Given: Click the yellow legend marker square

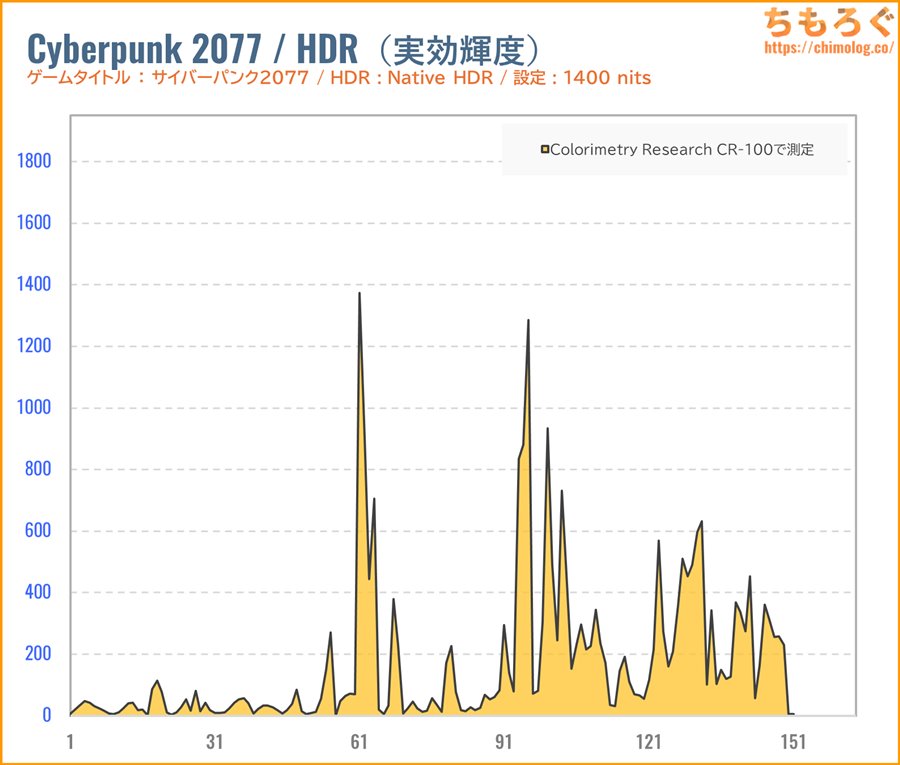Looking at the screenshot, I should click(x=545, y=150).
